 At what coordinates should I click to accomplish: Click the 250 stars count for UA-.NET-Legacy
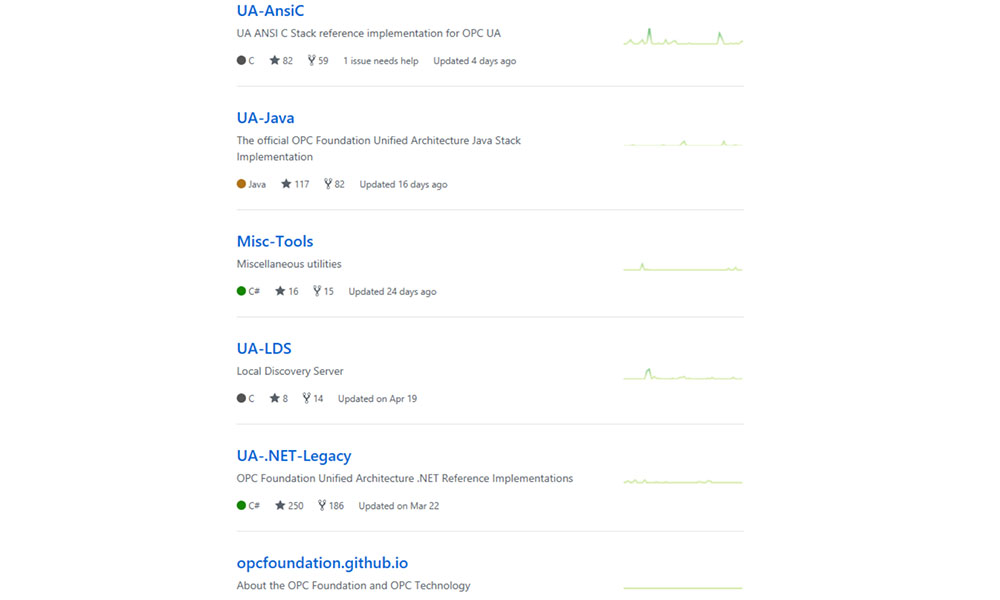tap(296, 506)
